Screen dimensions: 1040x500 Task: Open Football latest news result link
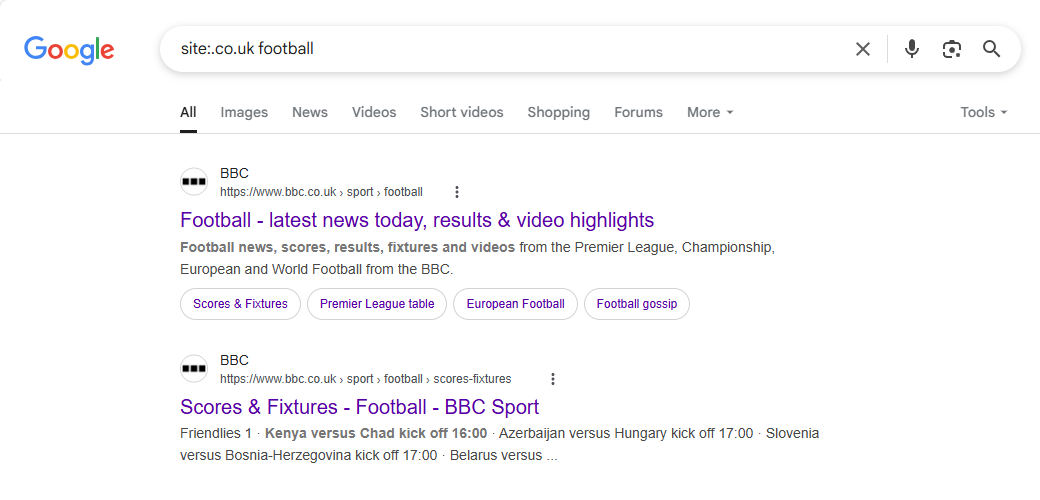417,220
